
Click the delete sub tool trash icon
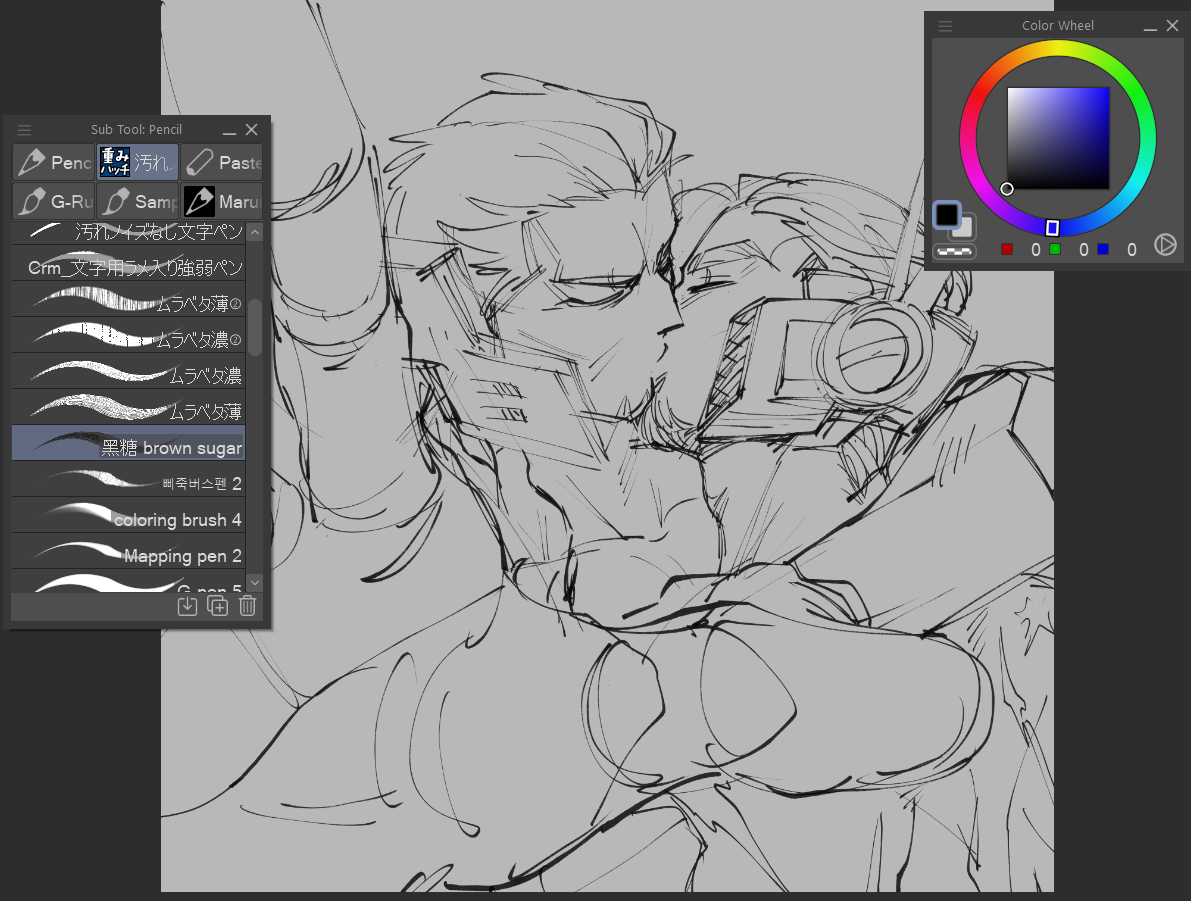[248, 605]
